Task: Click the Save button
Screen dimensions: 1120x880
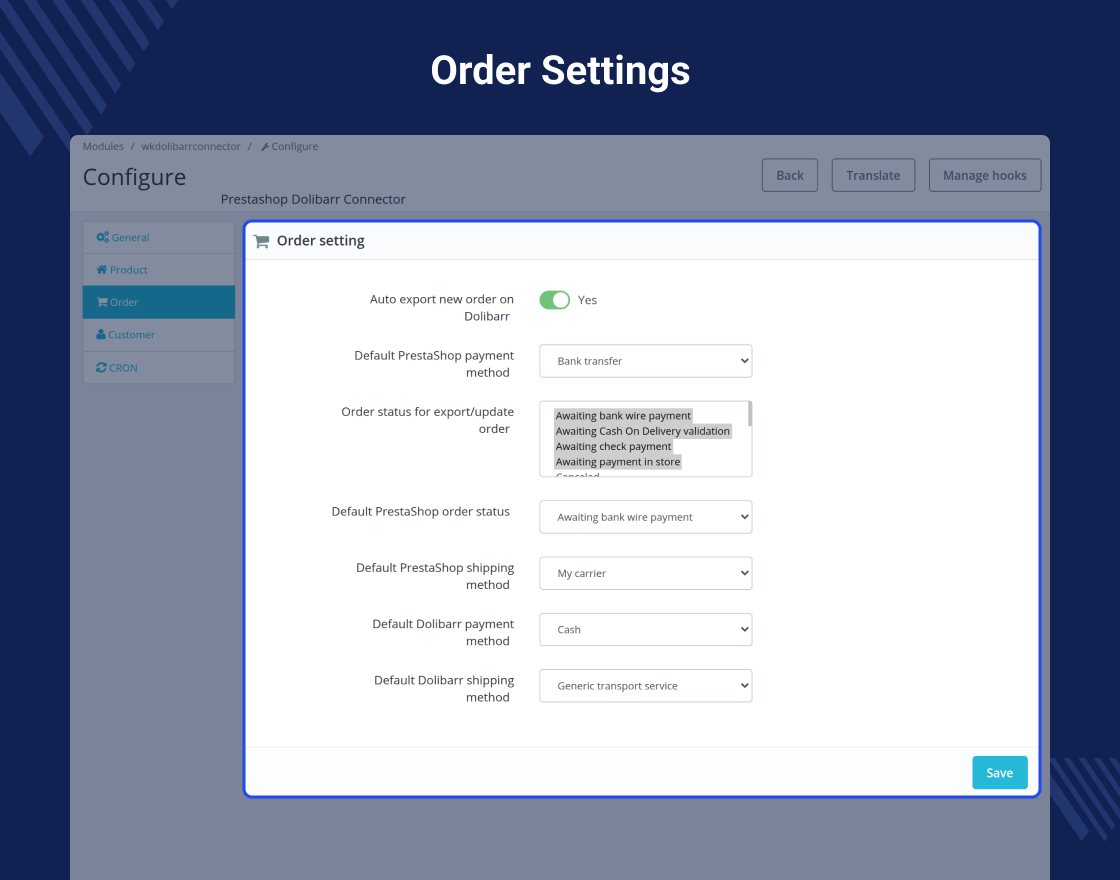Action: tap(1000, 773)
